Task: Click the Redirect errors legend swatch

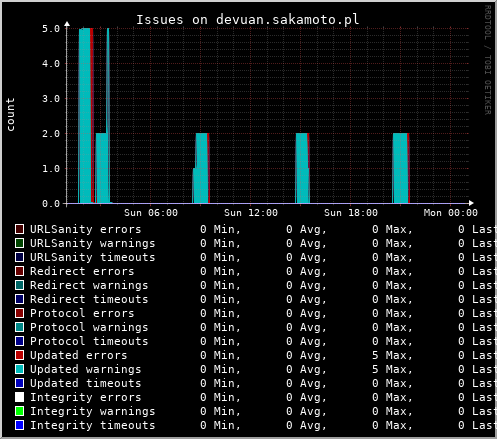Action: tap(20, 271)
